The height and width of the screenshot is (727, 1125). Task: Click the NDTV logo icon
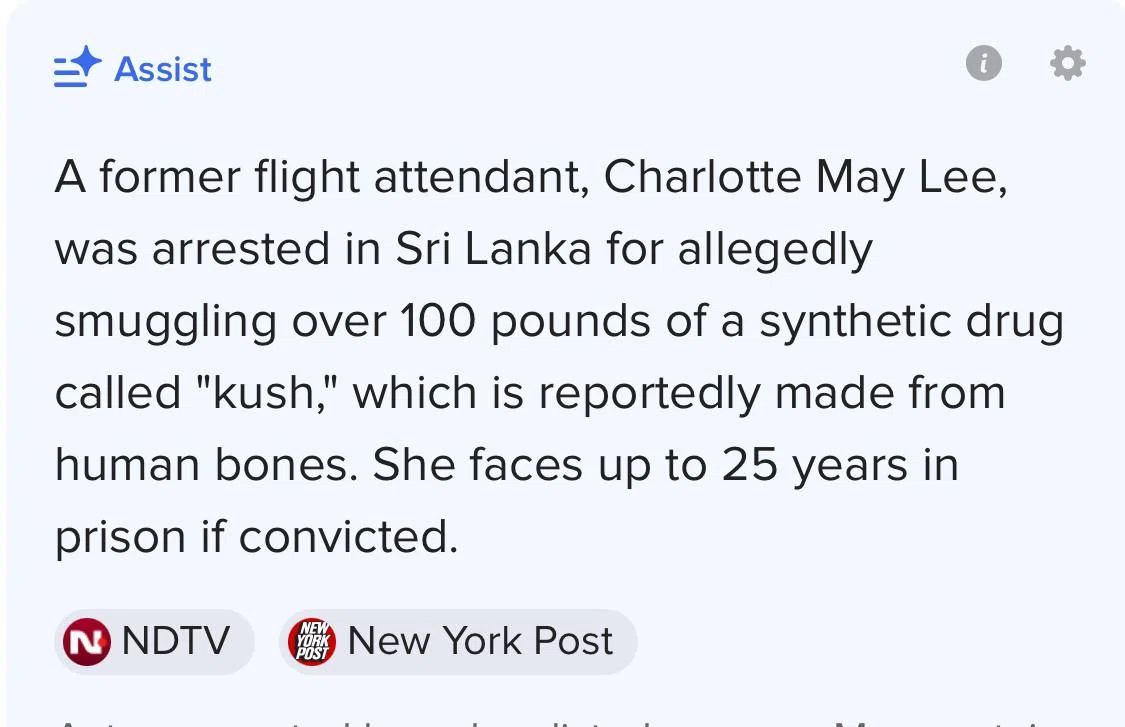tap(87, 642)
